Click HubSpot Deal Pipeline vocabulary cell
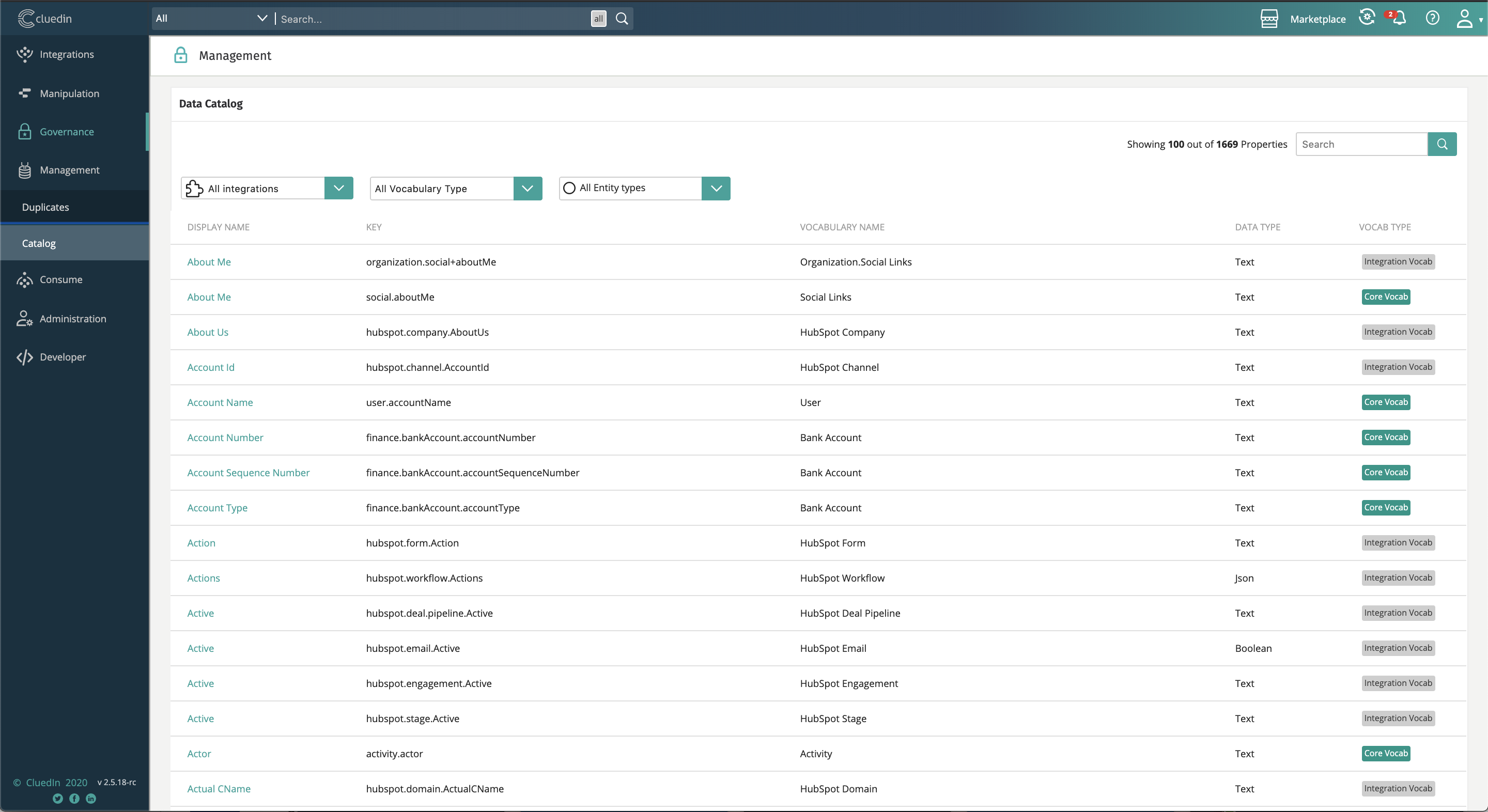The height and width of the screenshot is (812, 1488). [x=850, y=613]
